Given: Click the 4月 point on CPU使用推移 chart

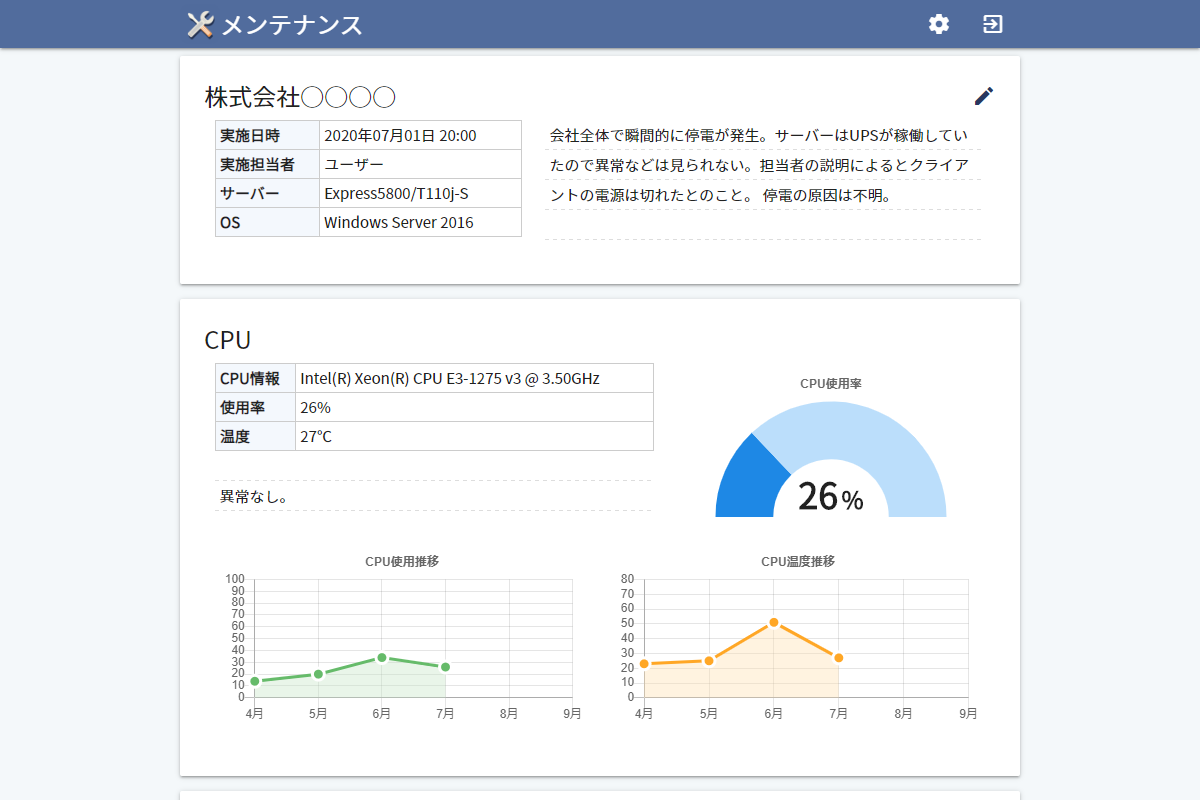Looking at the screenshot, I should 255,681.
